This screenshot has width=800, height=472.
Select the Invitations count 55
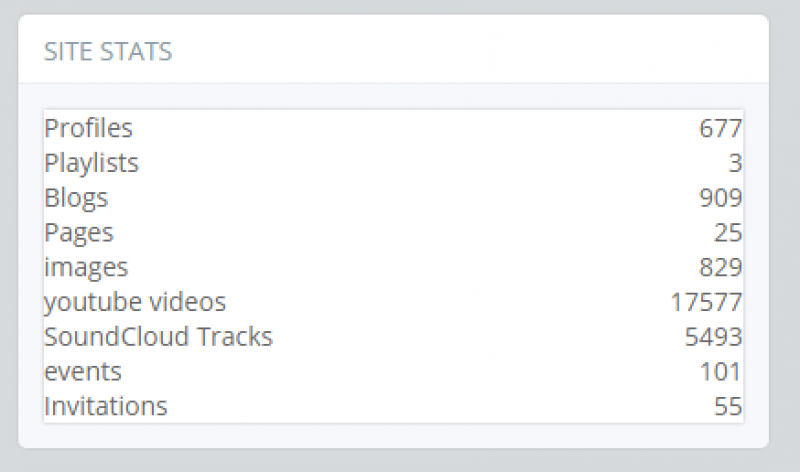click(728, 407)
